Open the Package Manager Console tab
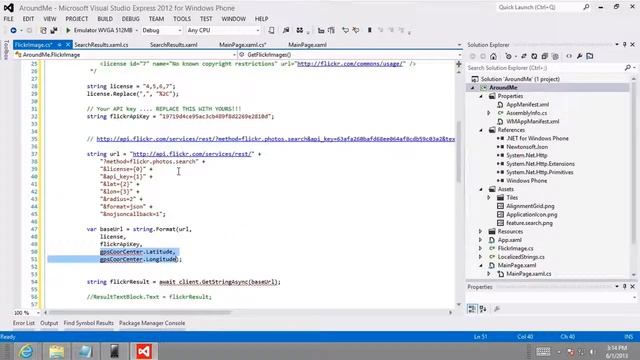Screen dimensions: 640x360 pos(152,323)
